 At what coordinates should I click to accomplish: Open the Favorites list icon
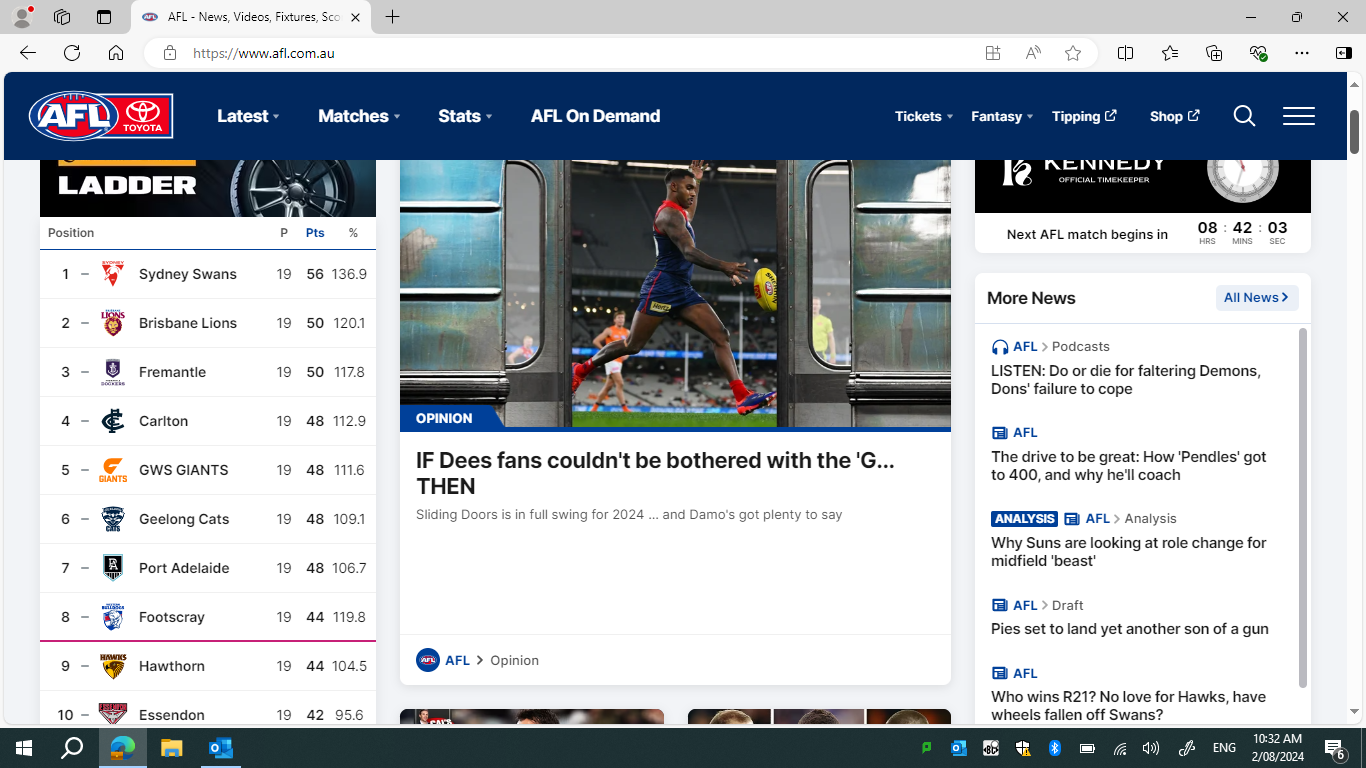[x=1170, y=53]
